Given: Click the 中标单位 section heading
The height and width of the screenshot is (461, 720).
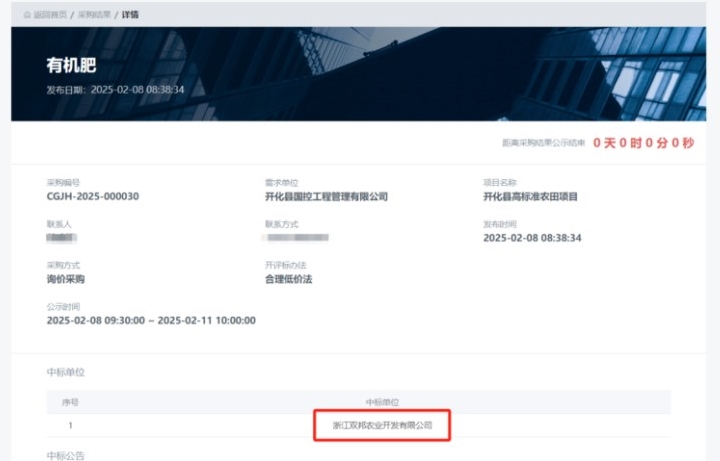Looking at the screenshot, I should (x=66, y=372).
